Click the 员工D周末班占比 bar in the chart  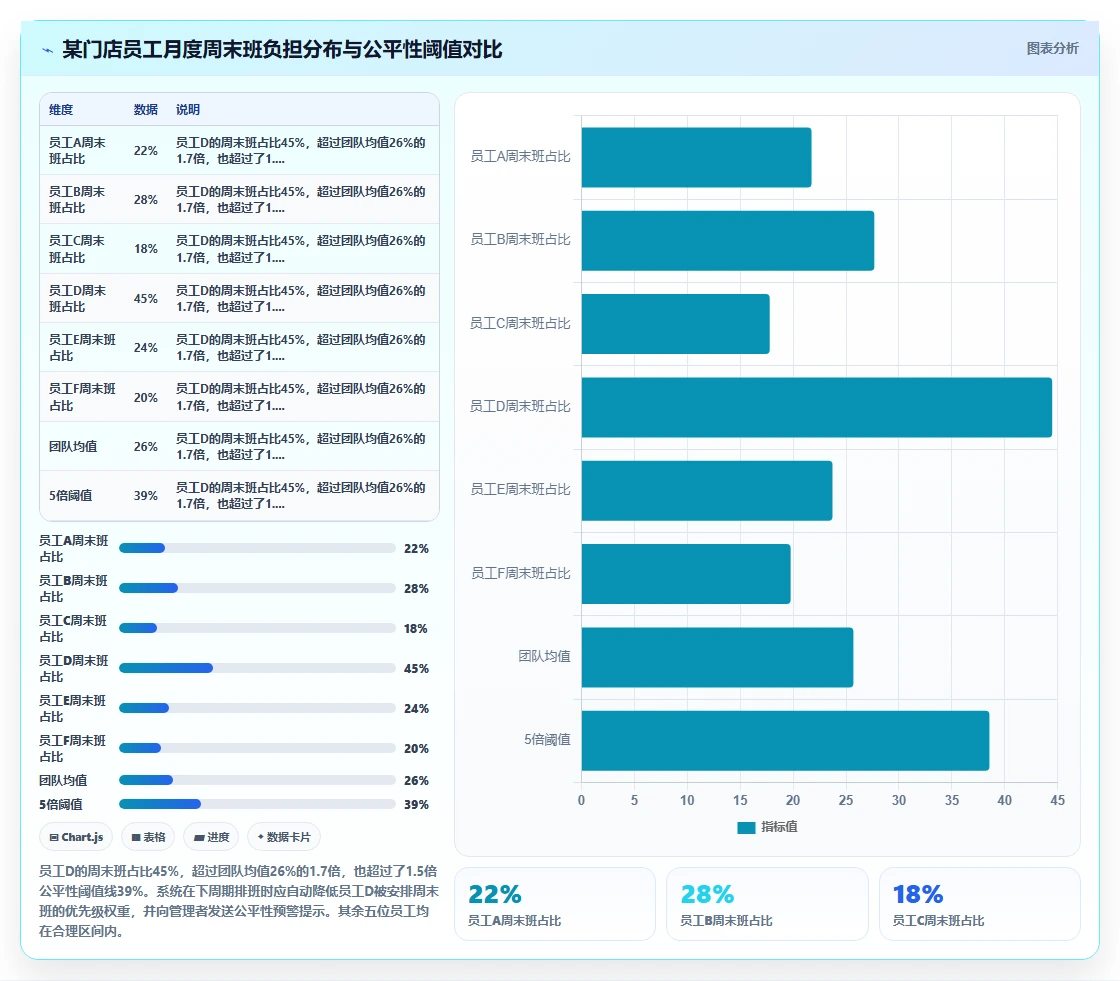pyautogui.click(x=816, y=407)
